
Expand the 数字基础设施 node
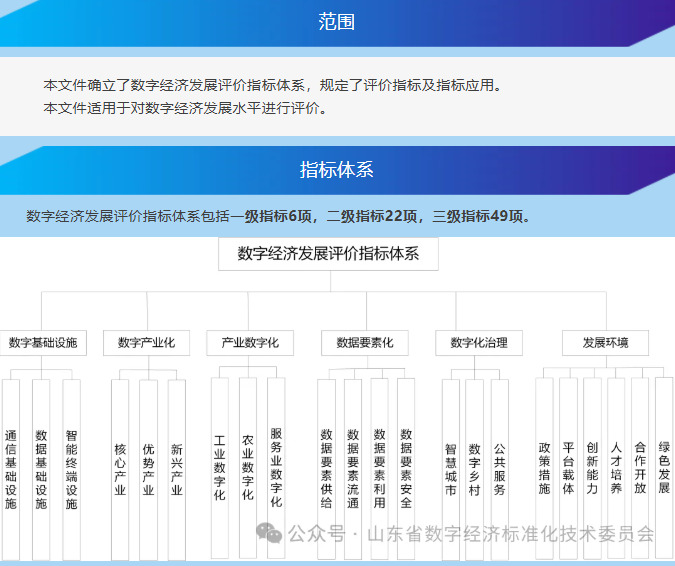coord(43,343)
